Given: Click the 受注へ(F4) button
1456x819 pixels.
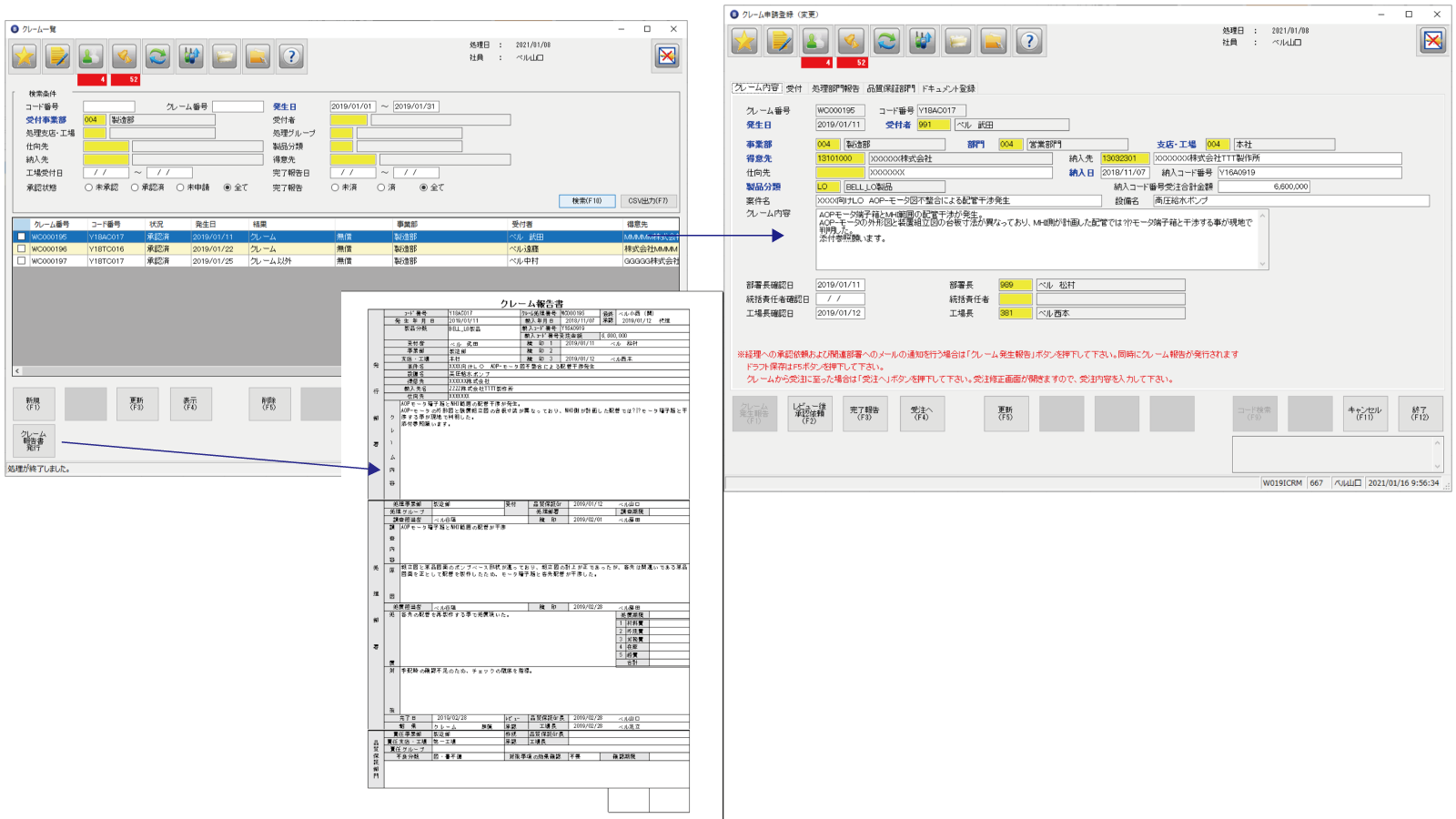Looking at the screenshot, I should [x=922, y=413].
